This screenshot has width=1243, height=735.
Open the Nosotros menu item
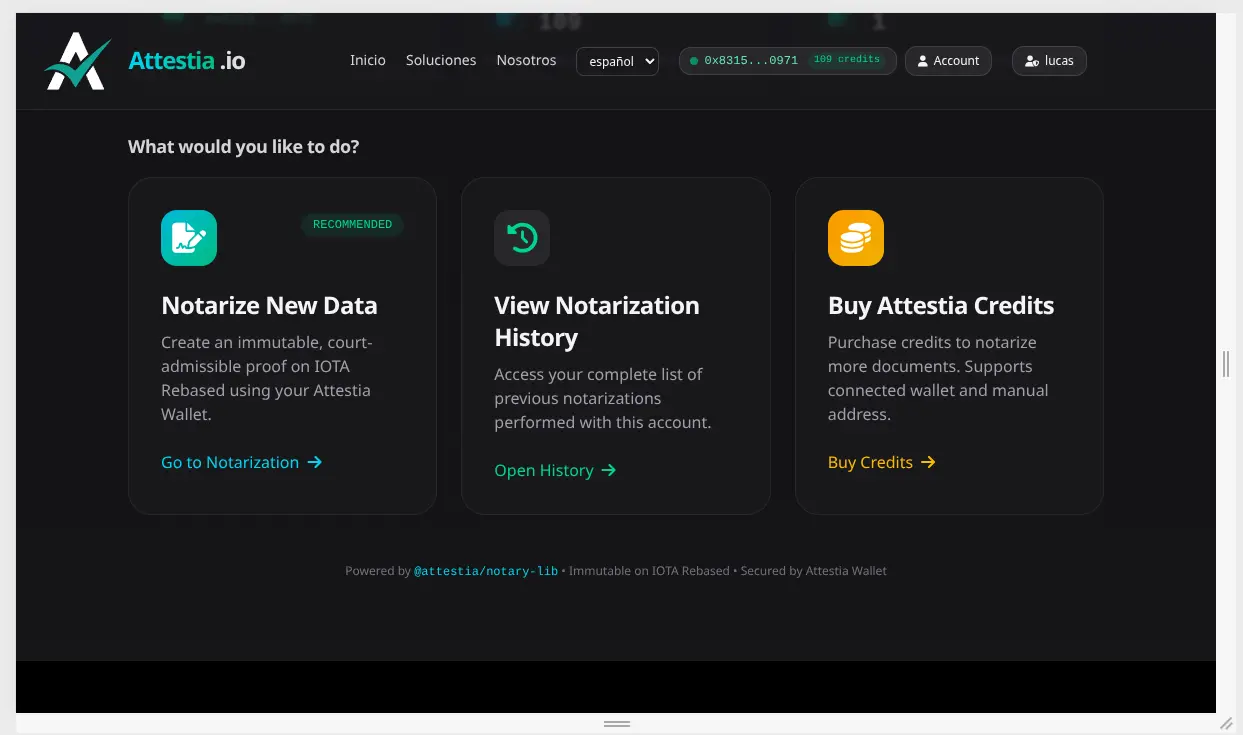coord(526,60)
